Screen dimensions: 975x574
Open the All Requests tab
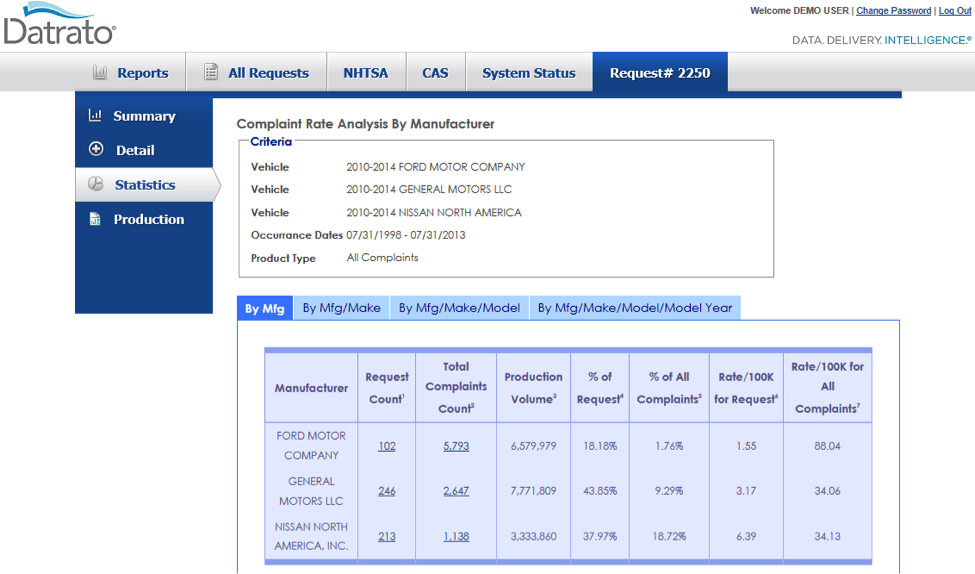click(256, 72)
